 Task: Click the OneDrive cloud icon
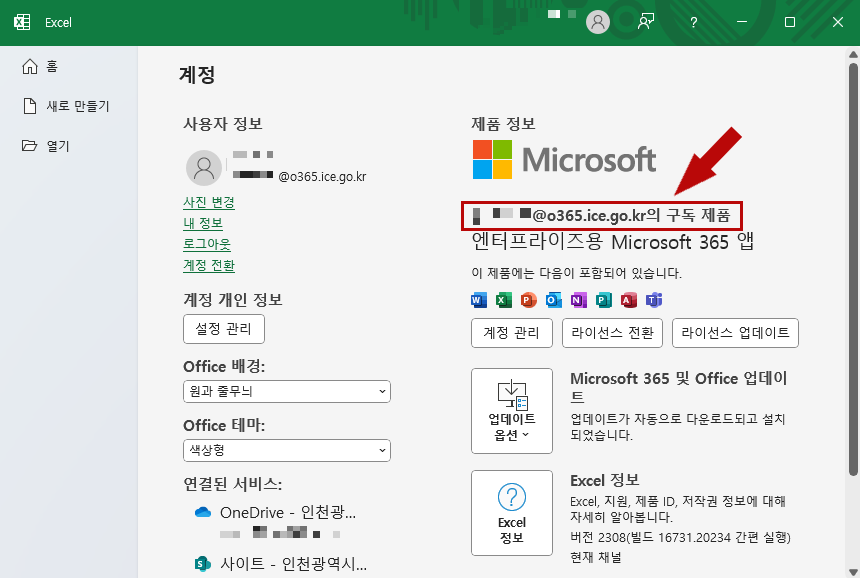click(x=203, y=512)
